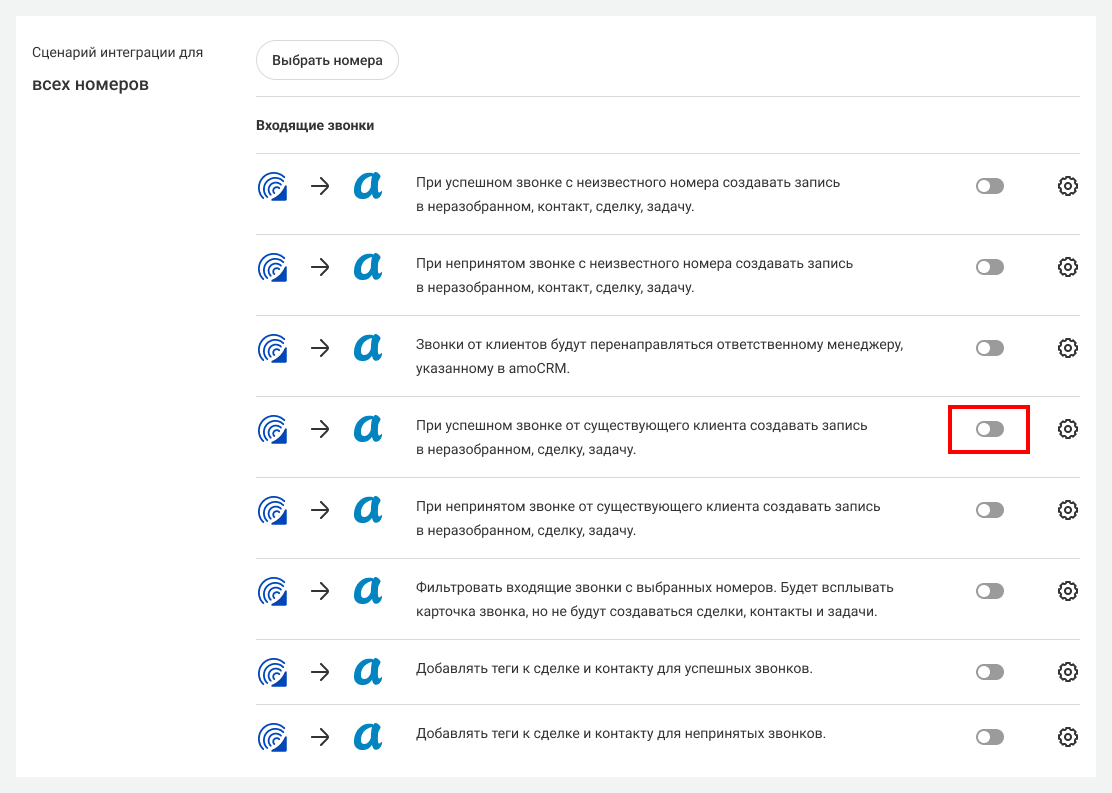
Task: Toggle adding tags for successful calls
Action: (989, 671)
